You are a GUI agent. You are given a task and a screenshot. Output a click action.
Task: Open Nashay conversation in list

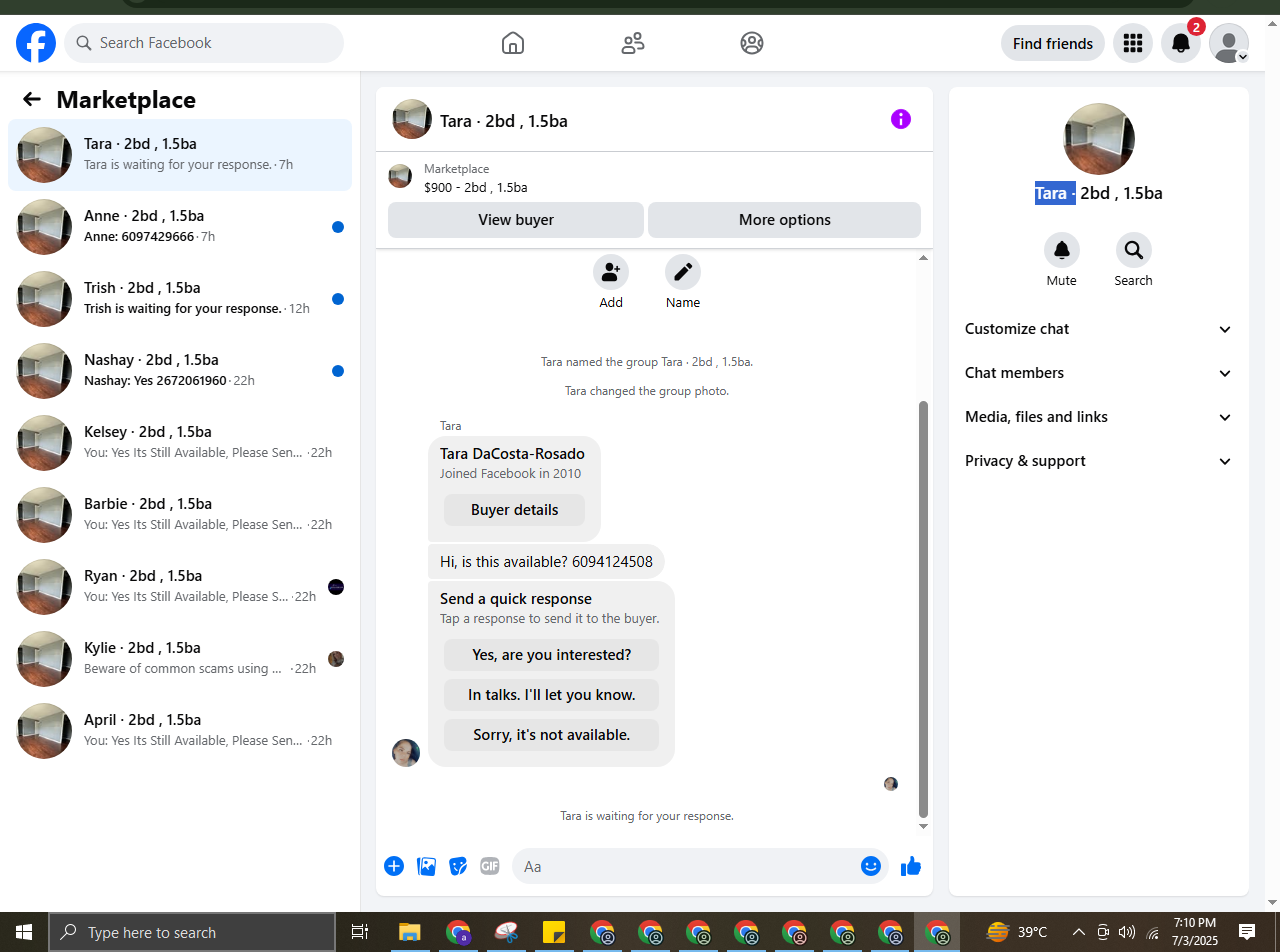point(180,371)
